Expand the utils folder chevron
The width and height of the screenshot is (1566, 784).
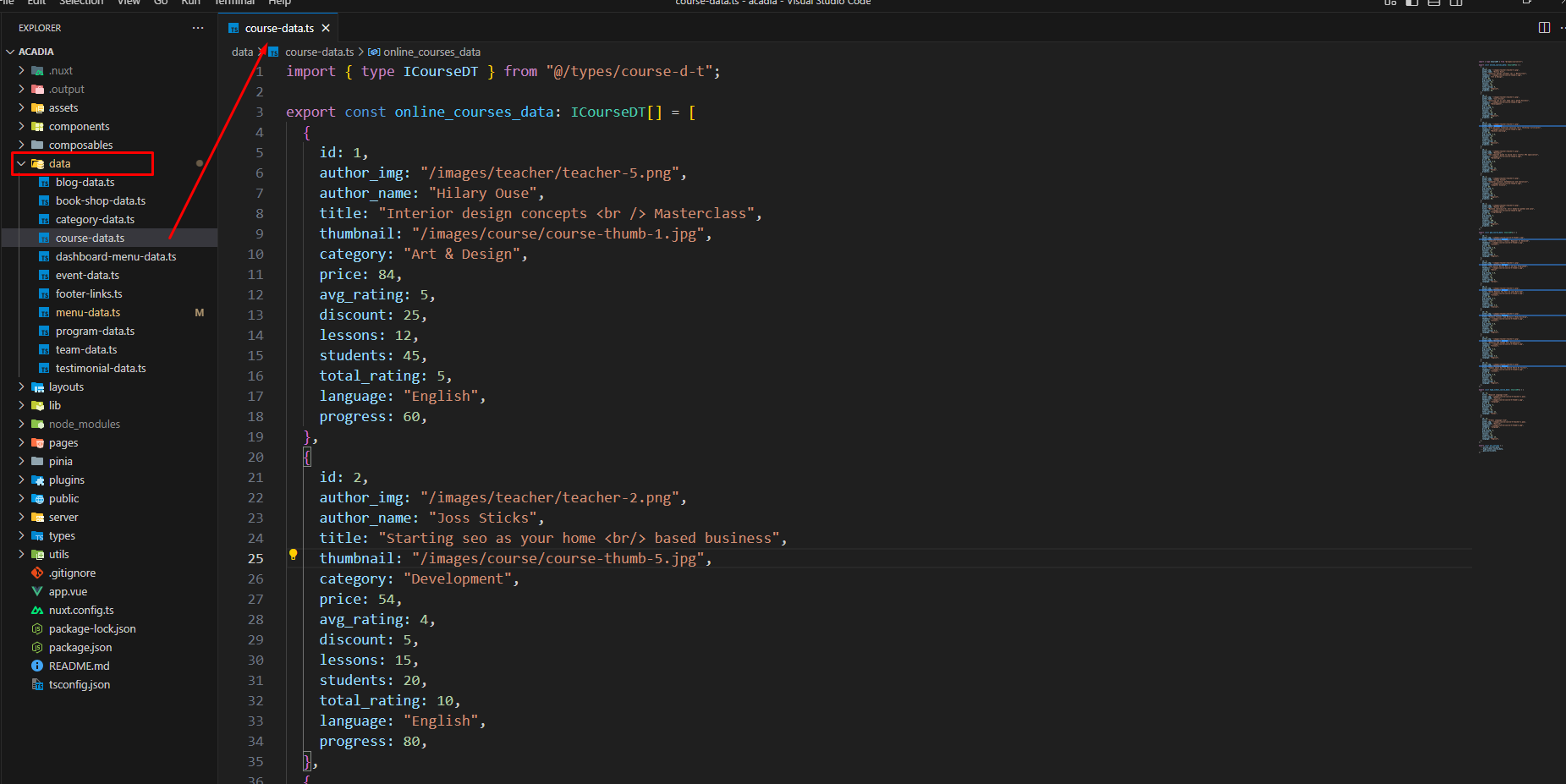coord(21,555)
